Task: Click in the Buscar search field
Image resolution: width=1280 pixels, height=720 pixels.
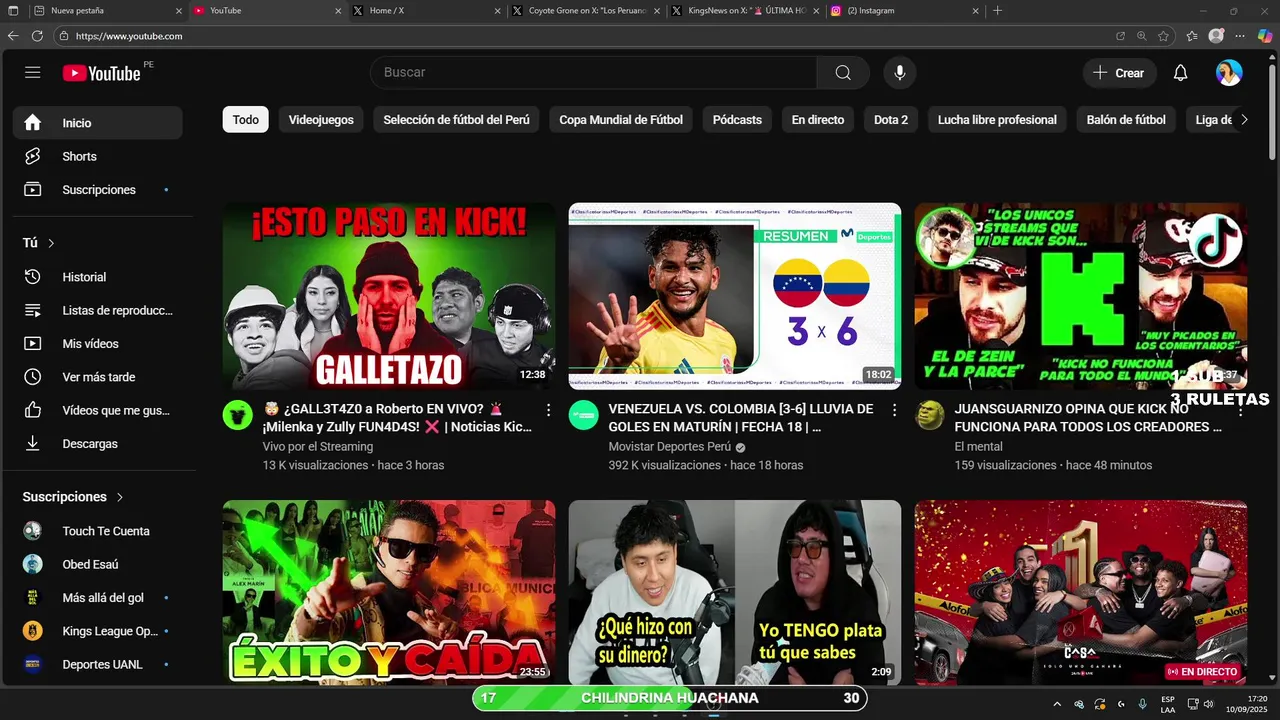Action: (x=594, y=73)
